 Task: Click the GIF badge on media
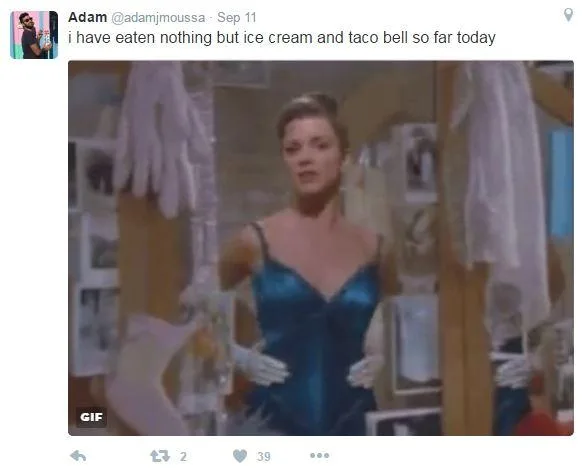tap(91, 417)
